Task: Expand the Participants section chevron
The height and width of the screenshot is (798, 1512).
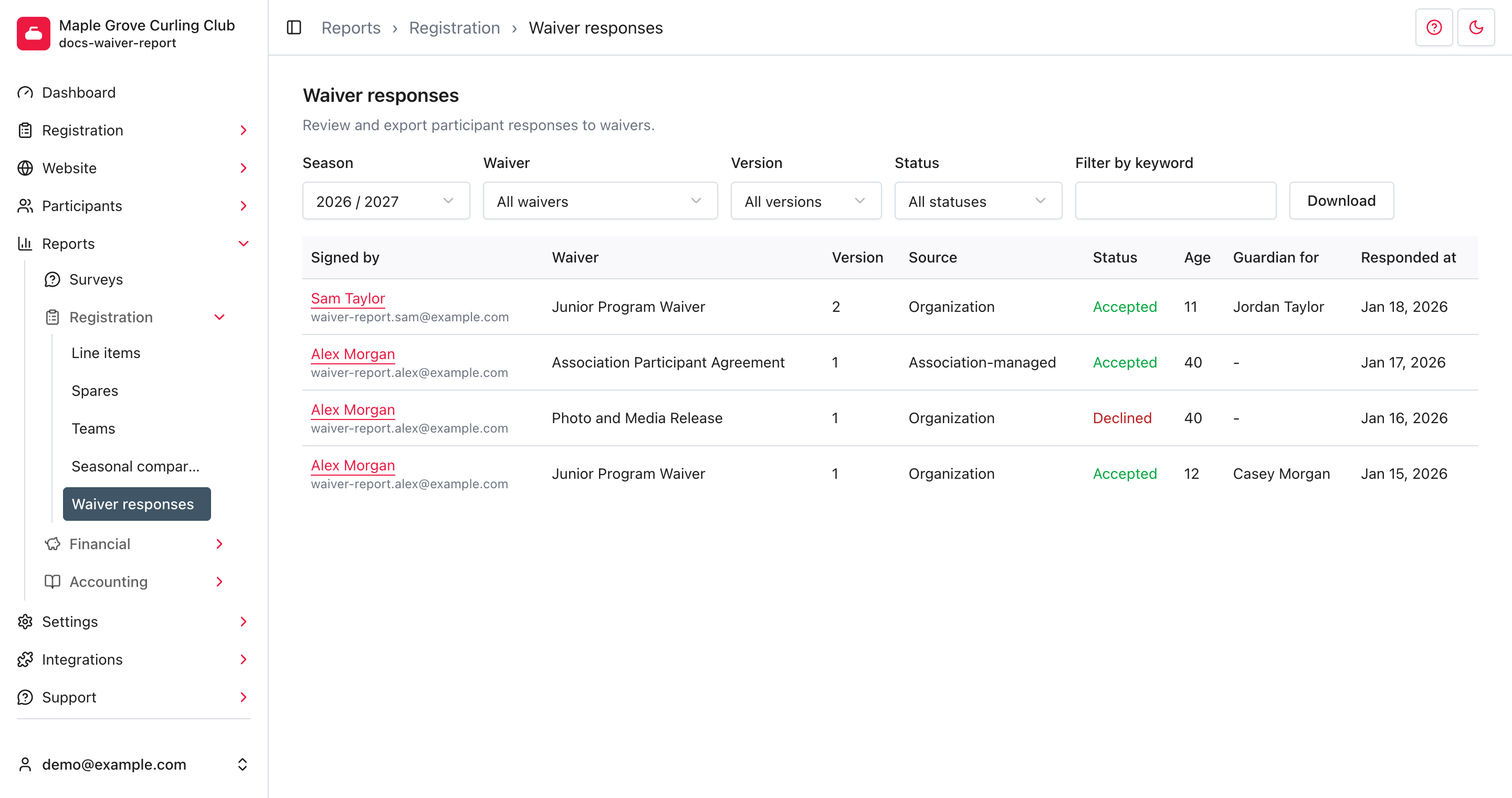Action: [x=244, y=206]
